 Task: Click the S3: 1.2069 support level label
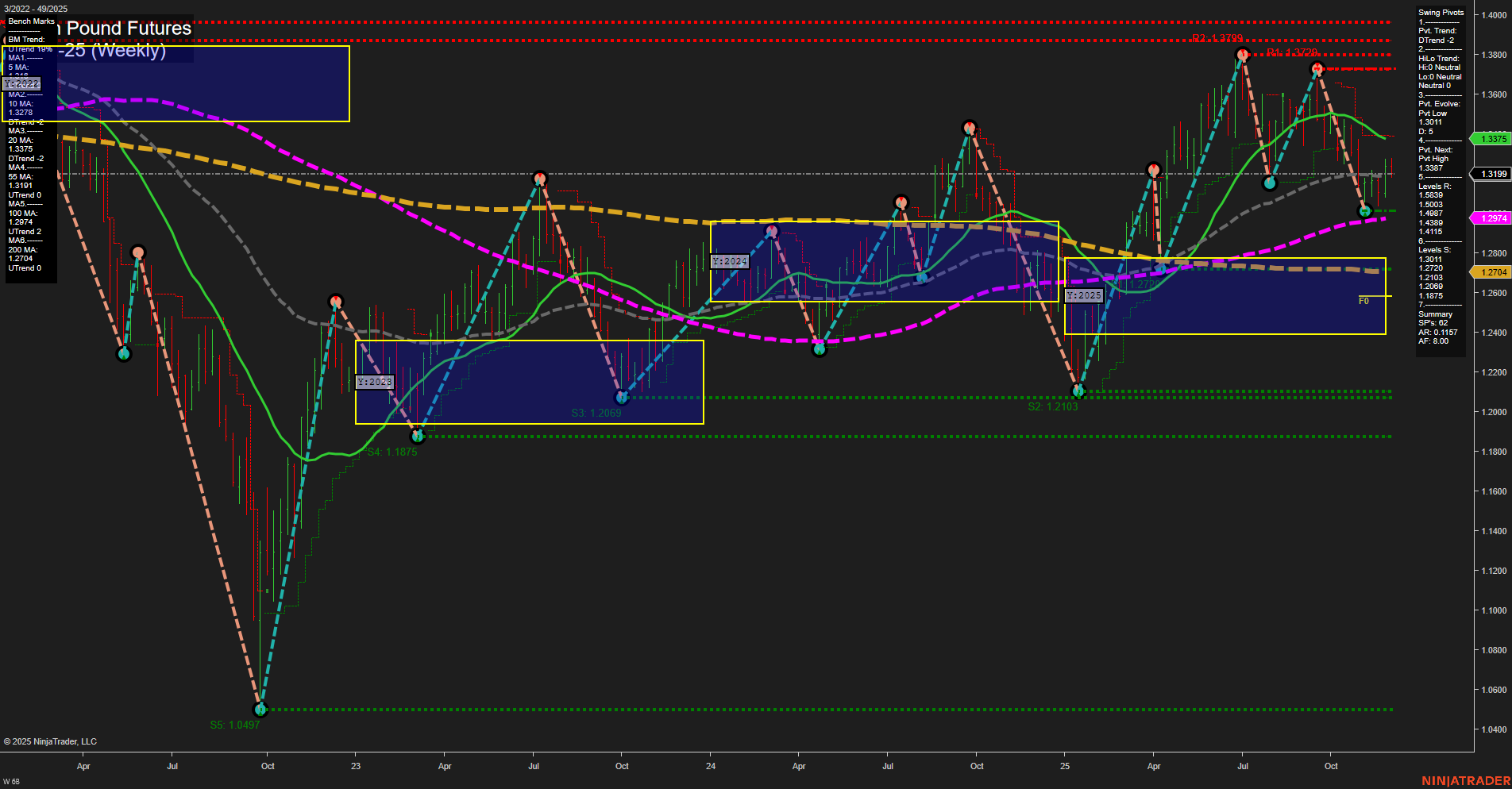pyautogui.click(x=596, y=413)
